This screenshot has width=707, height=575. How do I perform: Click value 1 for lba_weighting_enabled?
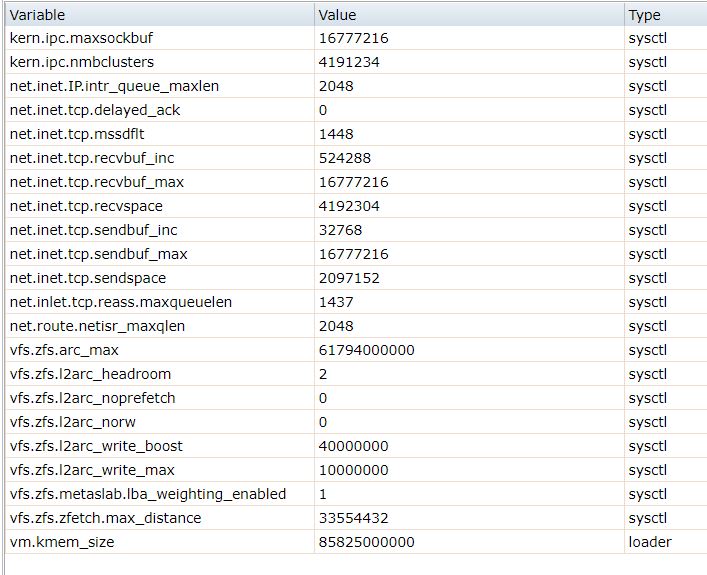click(323, 494)
